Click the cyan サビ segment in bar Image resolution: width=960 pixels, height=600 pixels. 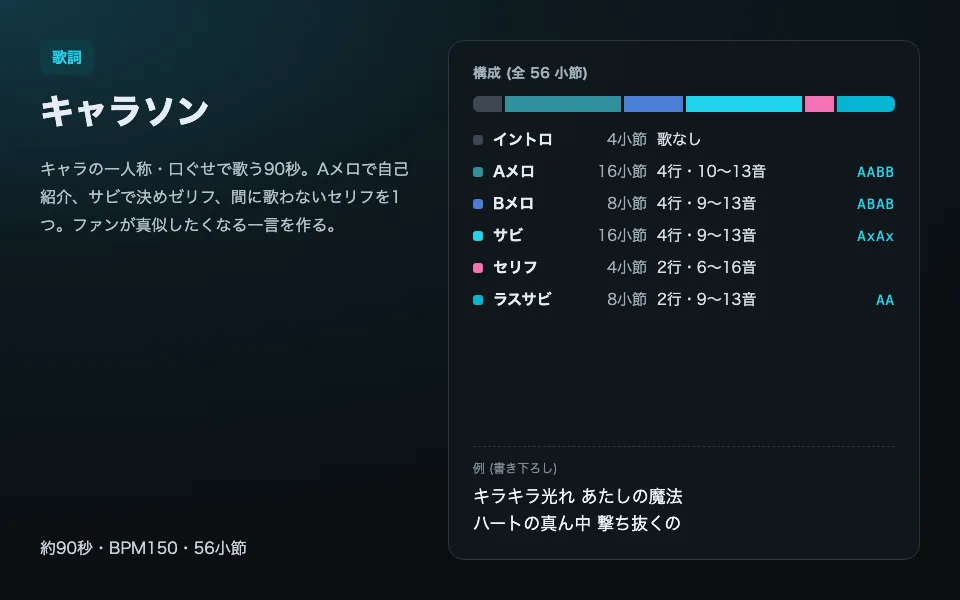click(743, 104)
